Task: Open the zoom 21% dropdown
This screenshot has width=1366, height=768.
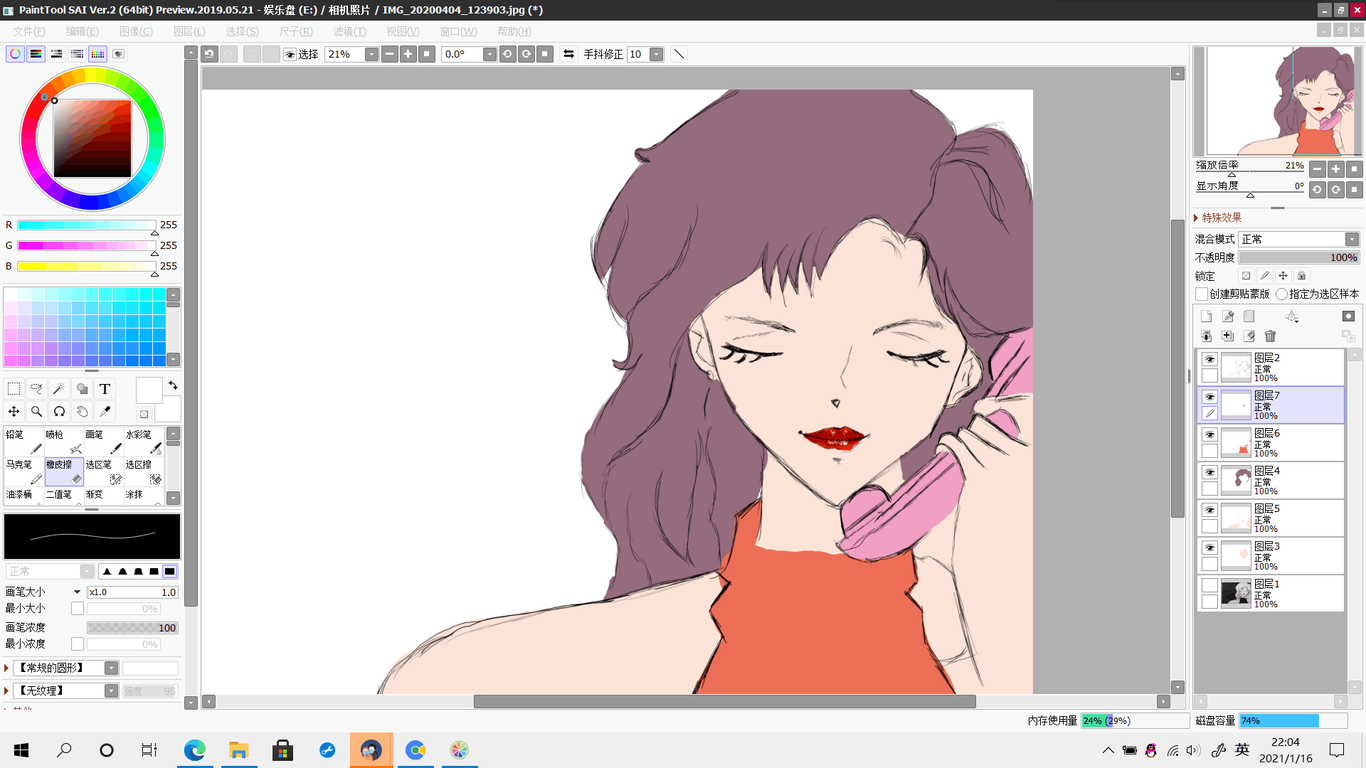Action: pyautogui.click(x=371, y=54)
